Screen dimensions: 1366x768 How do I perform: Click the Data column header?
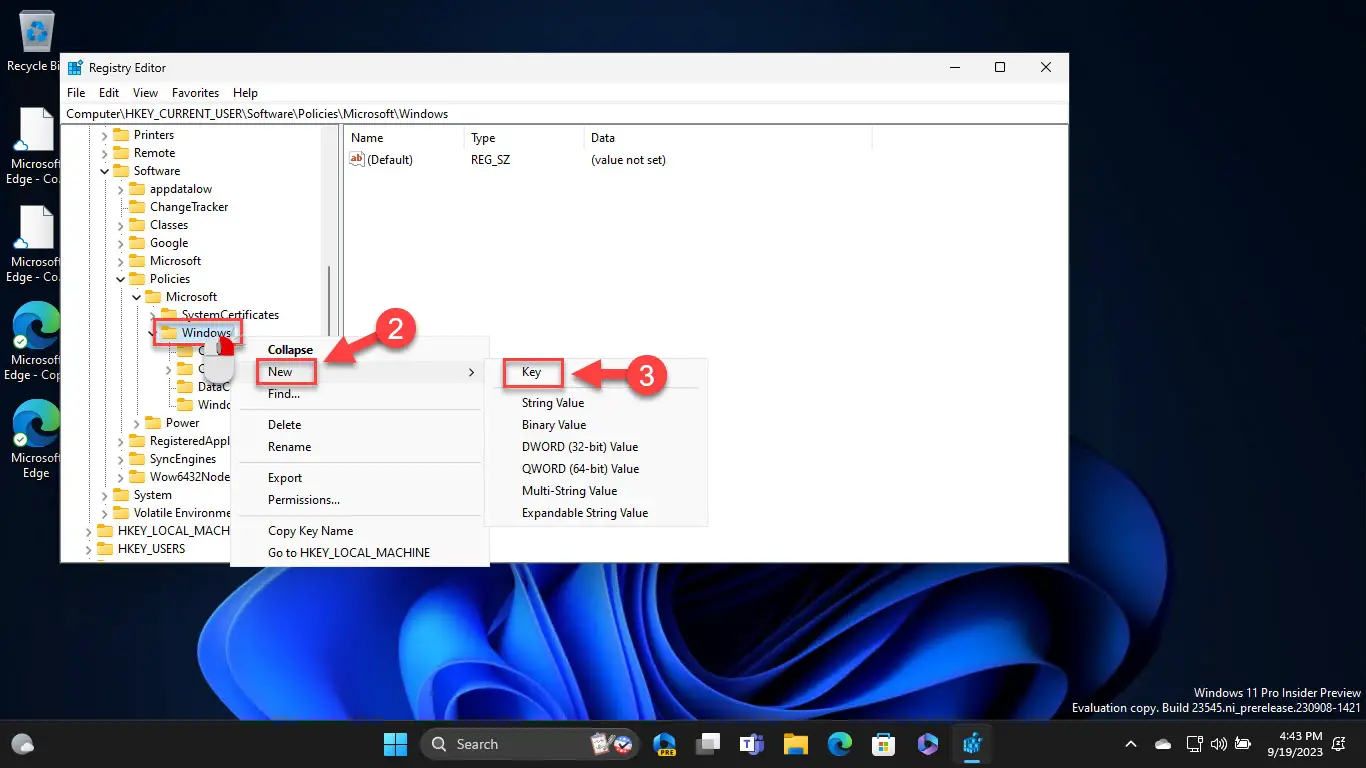pos(728,138)
